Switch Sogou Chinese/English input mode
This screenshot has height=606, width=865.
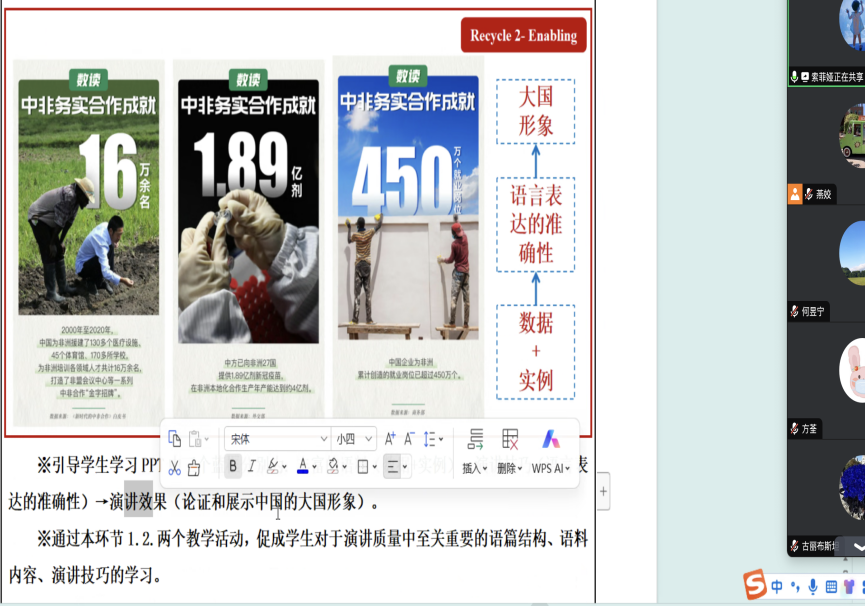pyautogui.click(x=777, y=587)
